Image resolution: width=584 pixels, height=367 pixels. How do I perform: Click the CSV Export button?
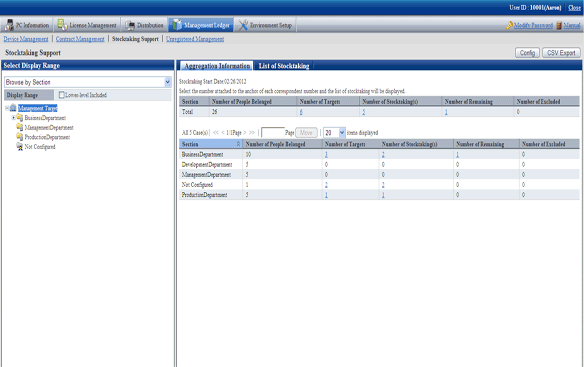(561, 53)
